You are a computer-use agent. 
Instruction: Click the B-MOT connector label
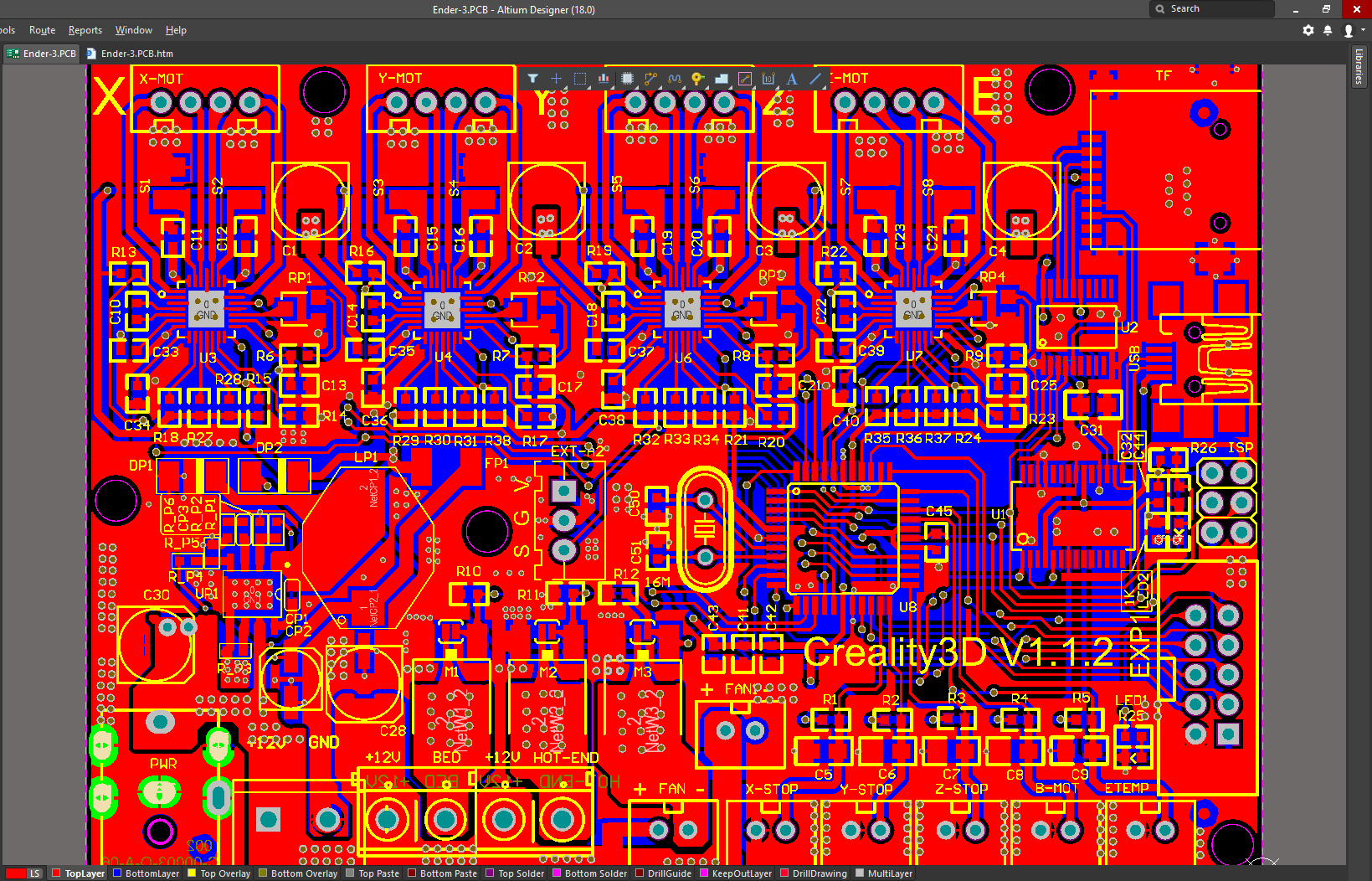(1056, 788)
